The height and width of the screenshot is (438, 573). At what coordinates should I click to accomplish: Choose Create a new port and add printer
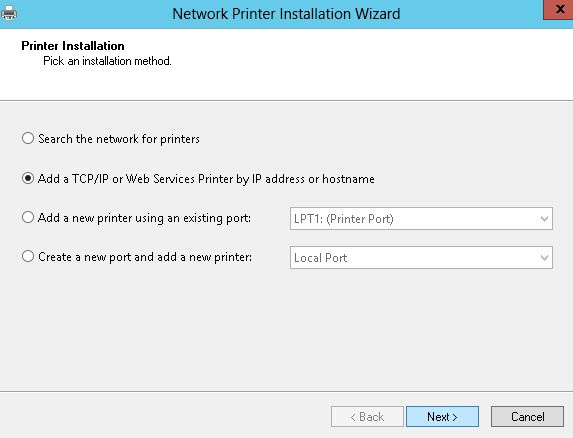pyautogui.click(x=28, y=256)
